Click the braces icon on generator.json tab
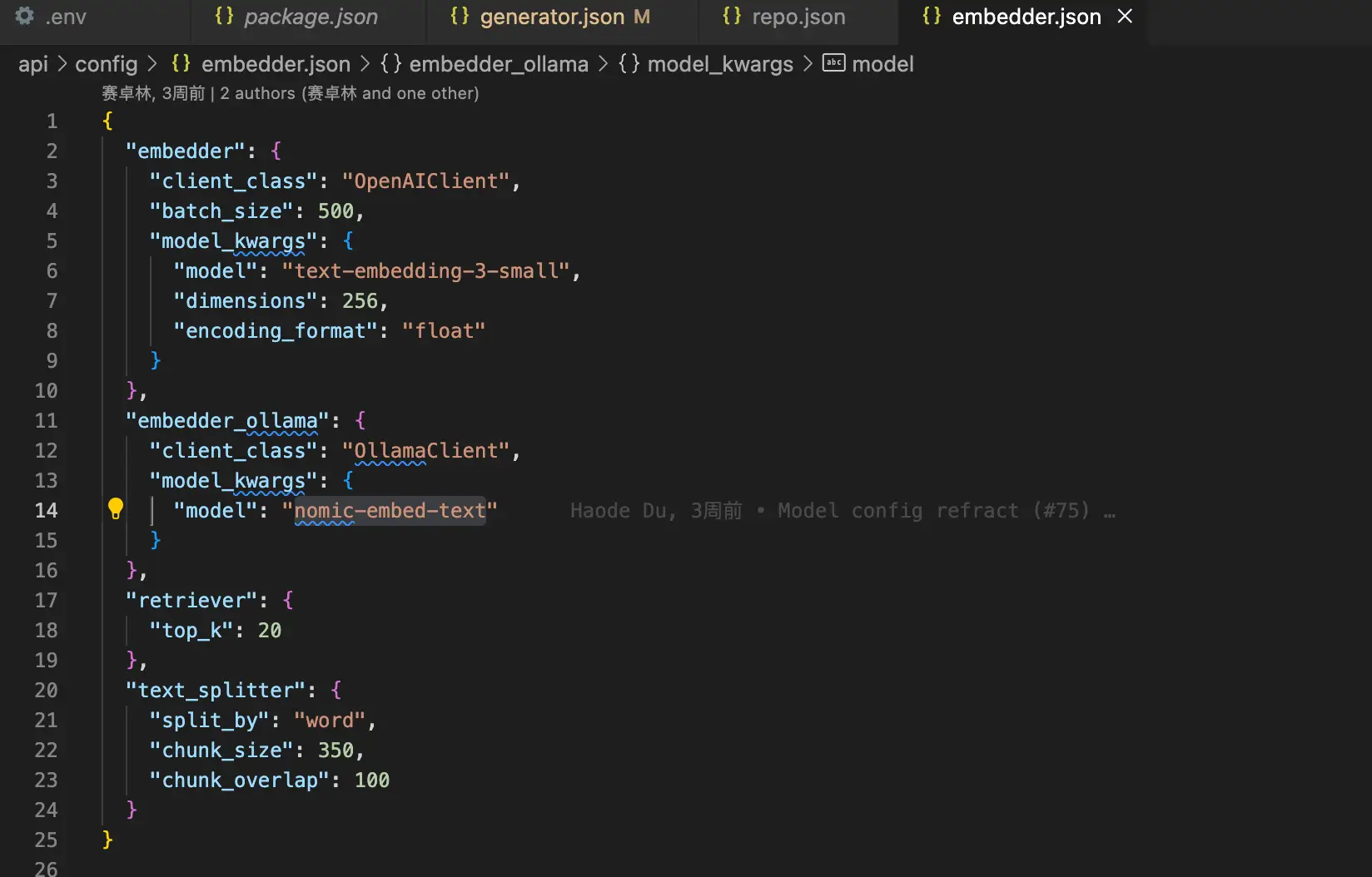The image size is (1372, 877). [460, 16]
